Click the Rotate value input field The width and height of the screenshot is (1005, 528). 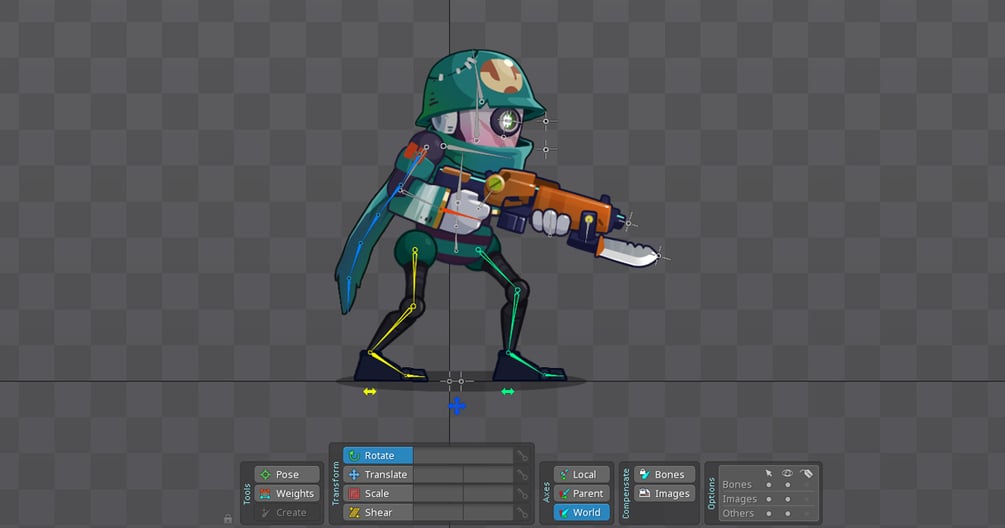[x=463, y=456]
